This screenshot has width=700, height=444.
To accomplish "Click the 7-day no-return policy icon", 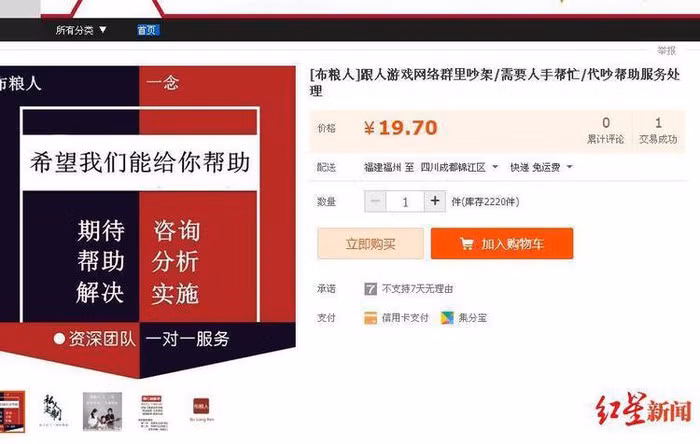I will [370, 289].
